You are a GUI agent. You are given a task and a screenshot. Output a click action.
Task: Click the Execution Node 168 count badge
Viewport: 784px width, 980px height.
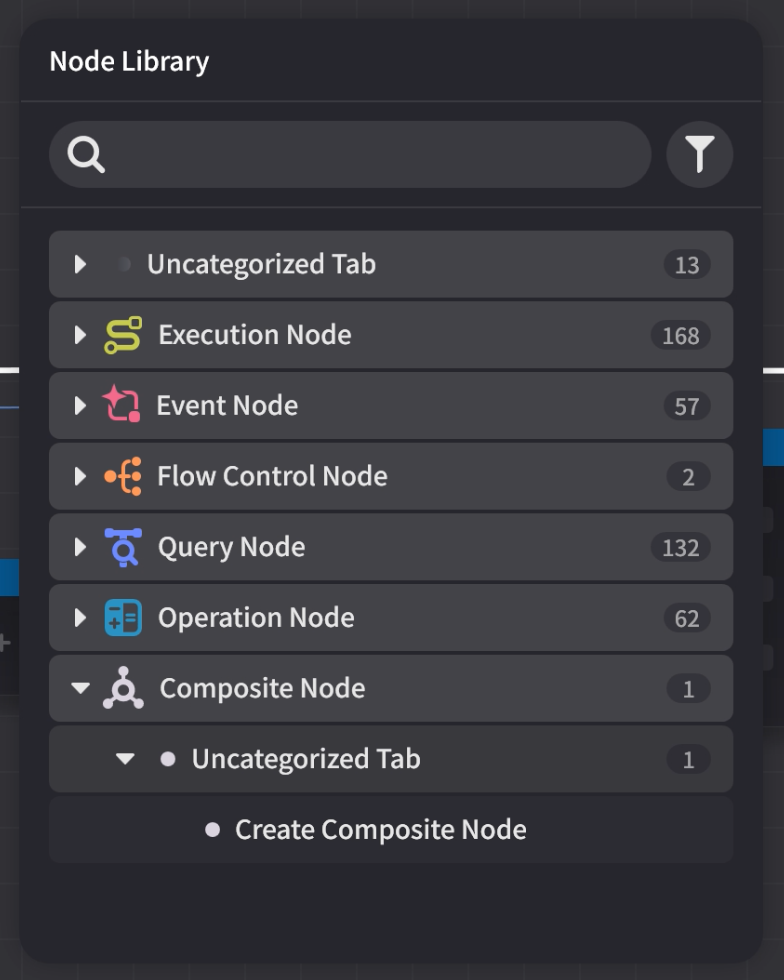pyautogui.click(x=680, y=336)
